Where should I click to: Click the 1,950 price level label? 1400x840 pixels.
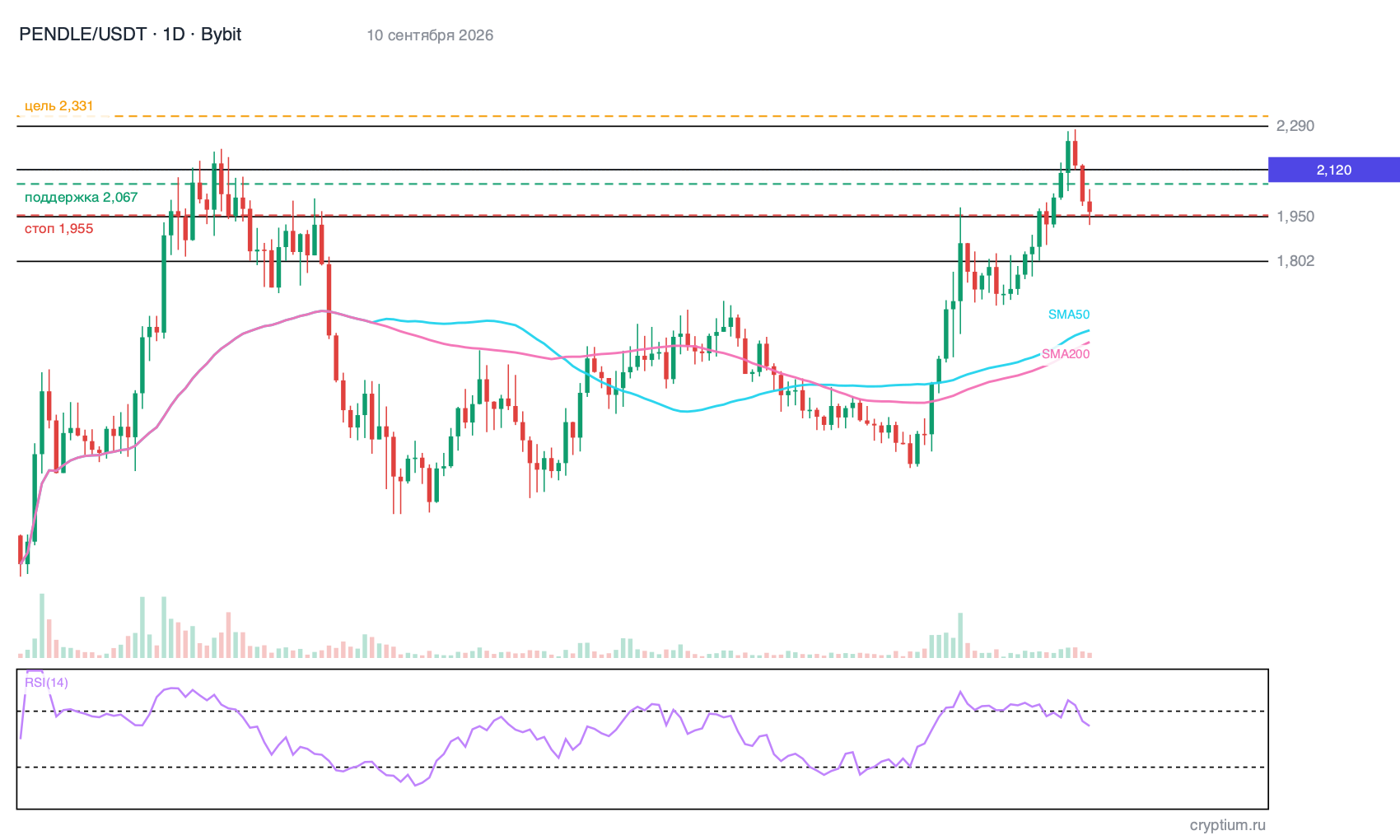tap(1295, 217)
